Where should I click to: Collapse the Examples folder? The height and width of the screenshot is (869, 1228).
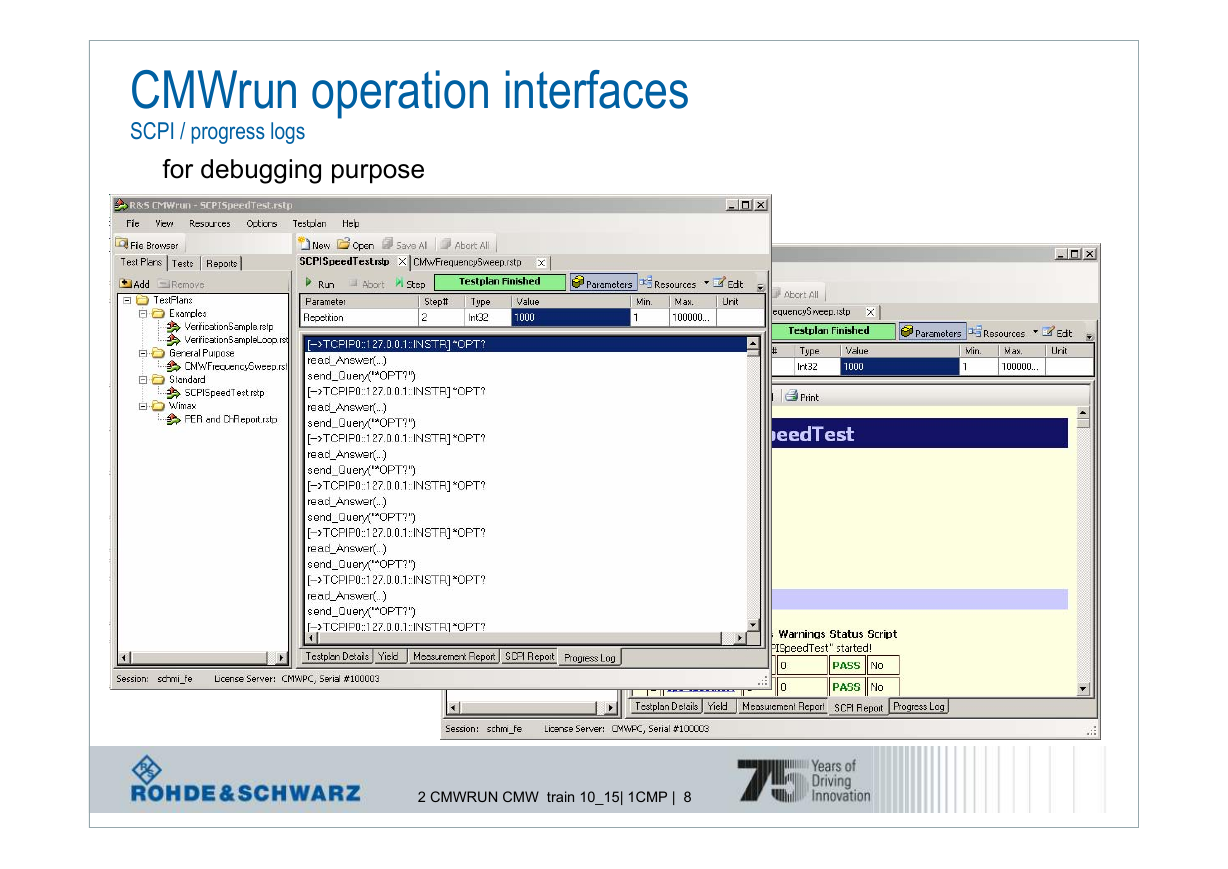click(x=143, y=313)
